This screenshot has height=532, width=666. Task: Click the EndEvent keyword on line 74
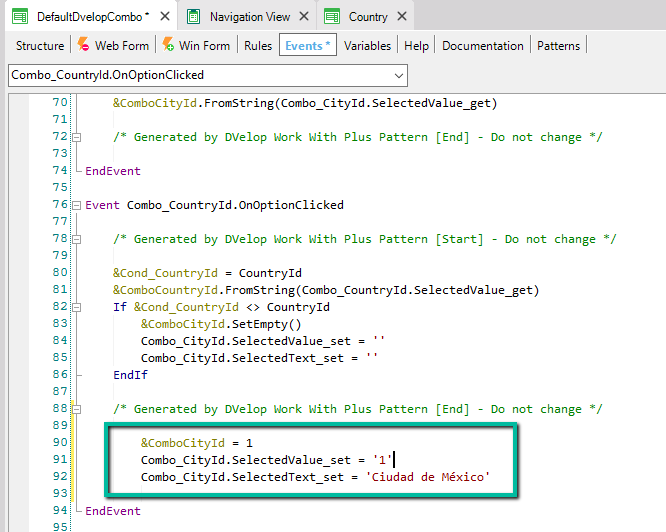click(x=113, y=171)
